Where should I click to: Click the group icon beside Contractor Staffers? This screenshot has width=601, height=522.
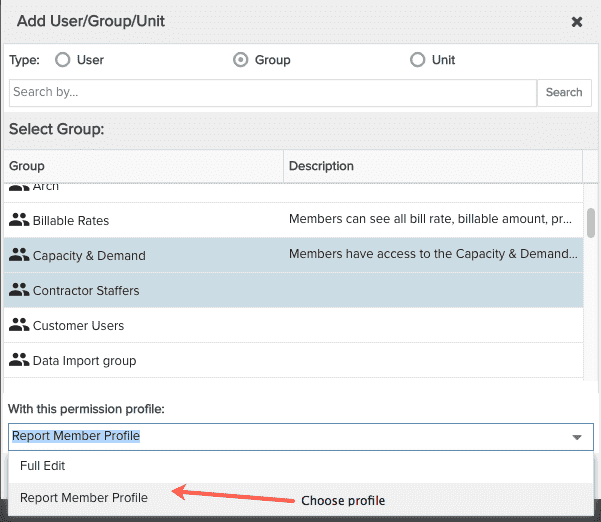(x=19, y=290)
